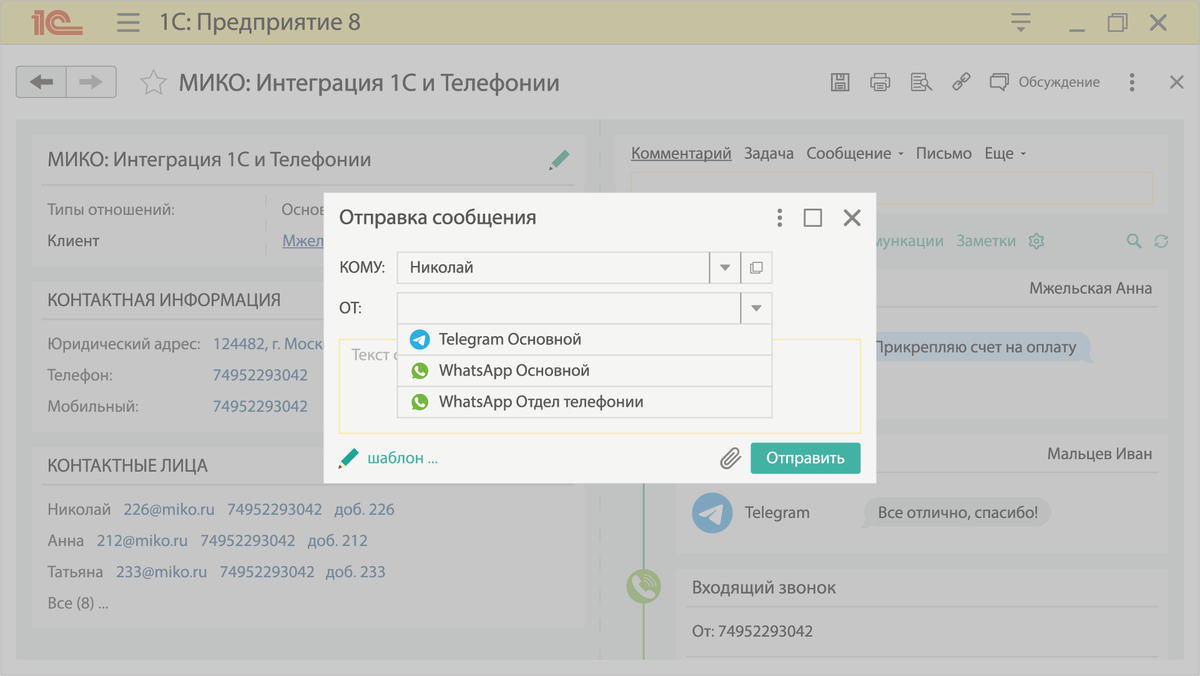
Task: Close the МИКО page tab
Action: point(1177,83)
